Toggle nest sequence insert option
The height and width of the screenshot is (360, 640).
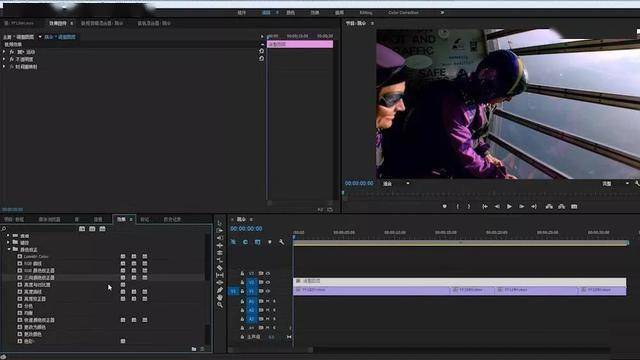(x=233, y=242)
